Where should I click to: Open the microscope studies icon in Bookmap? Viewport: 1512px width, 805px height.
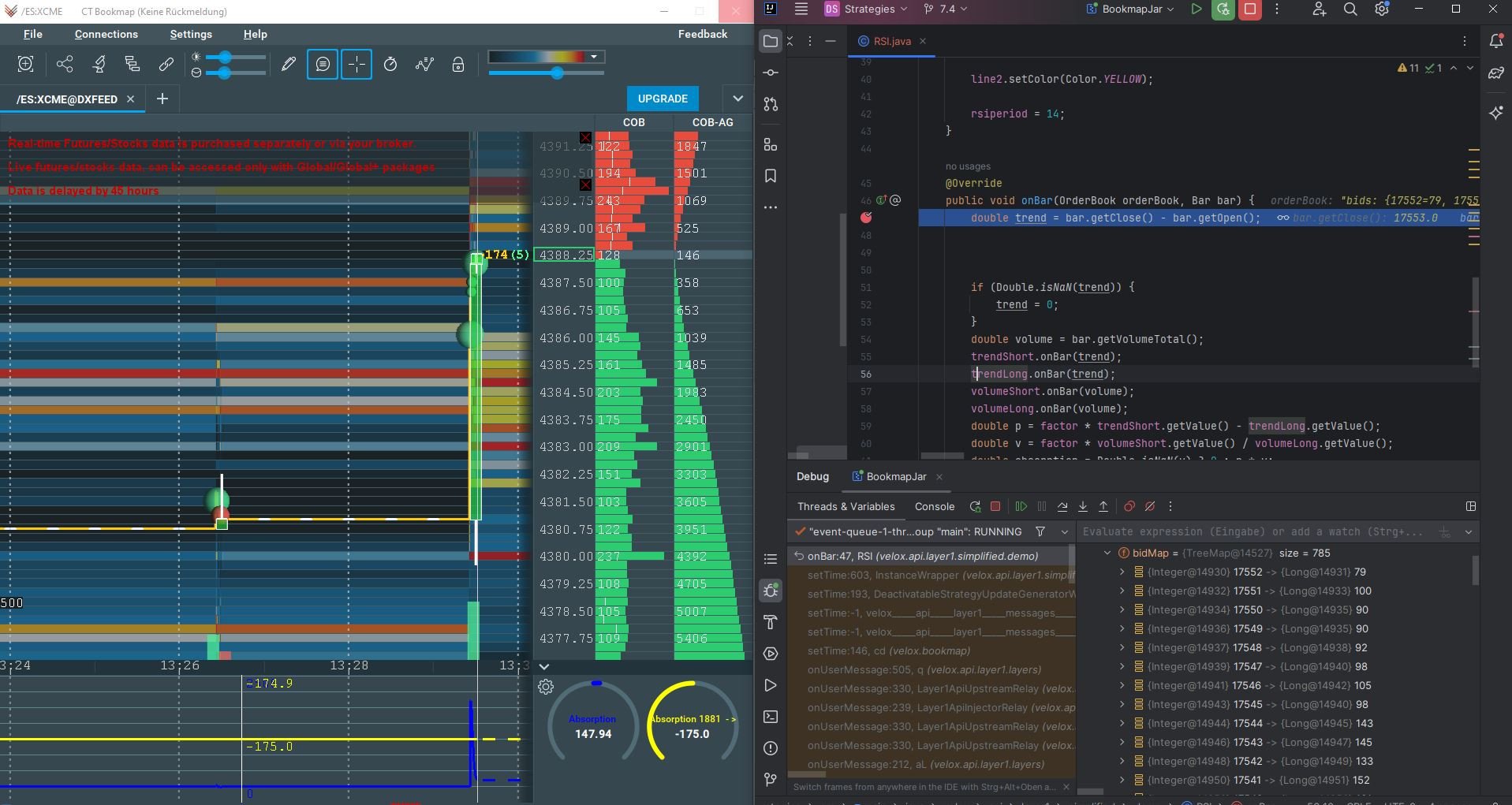(99, 65)
